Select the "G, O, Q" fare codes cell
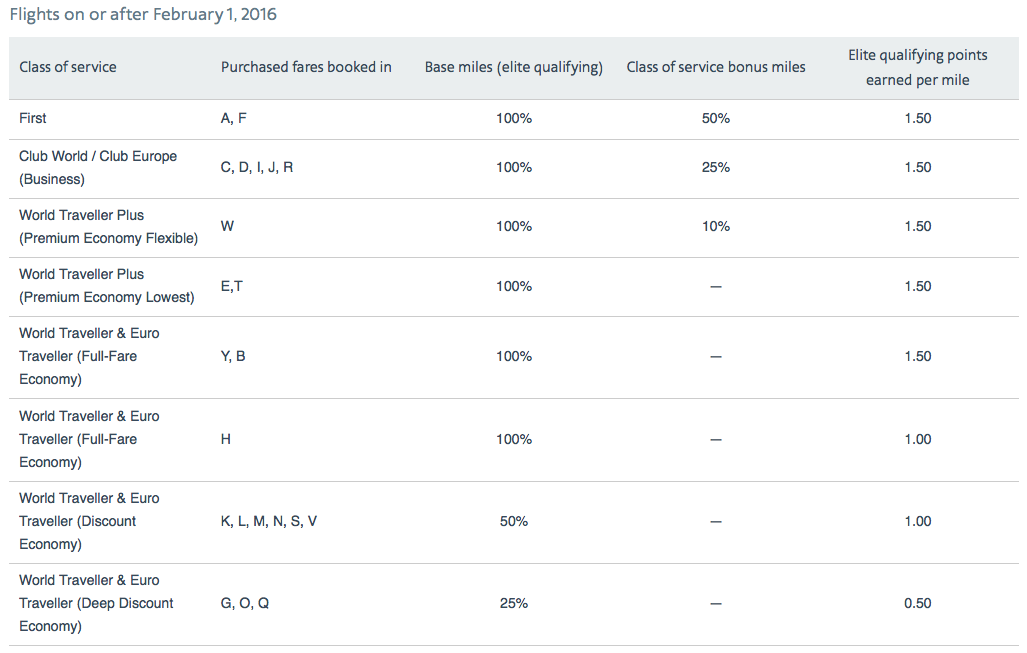Viewport: 1027px width, 653px height. coord(245,603)
